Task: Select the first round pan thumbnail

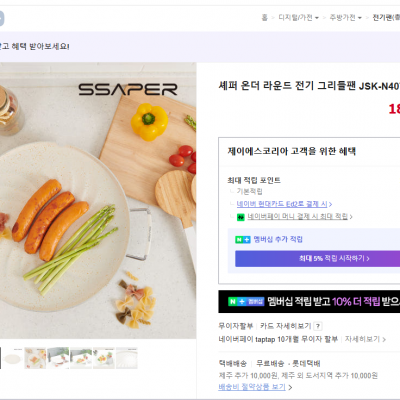Action: tap(13, 358)
